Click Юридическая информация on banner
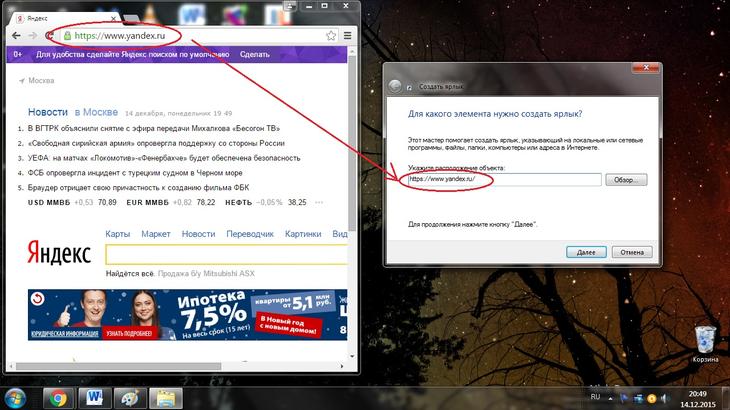The image size is (730, 410). (65, 334)
